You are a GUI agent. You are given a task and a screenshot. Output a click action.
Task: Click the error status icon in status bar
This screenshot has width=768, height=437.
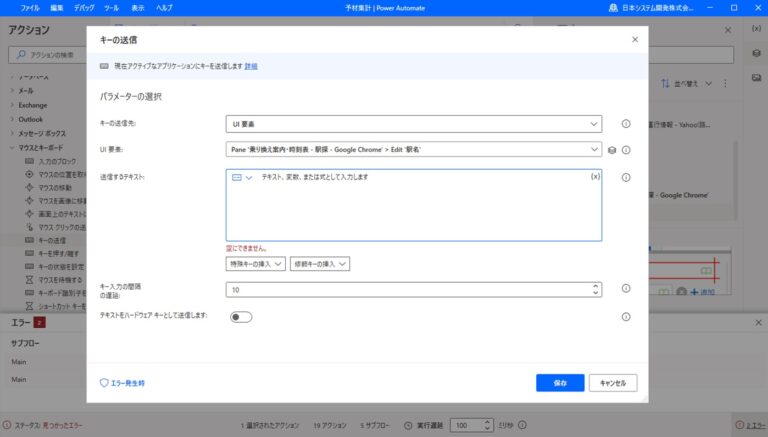tap(7, 425)
